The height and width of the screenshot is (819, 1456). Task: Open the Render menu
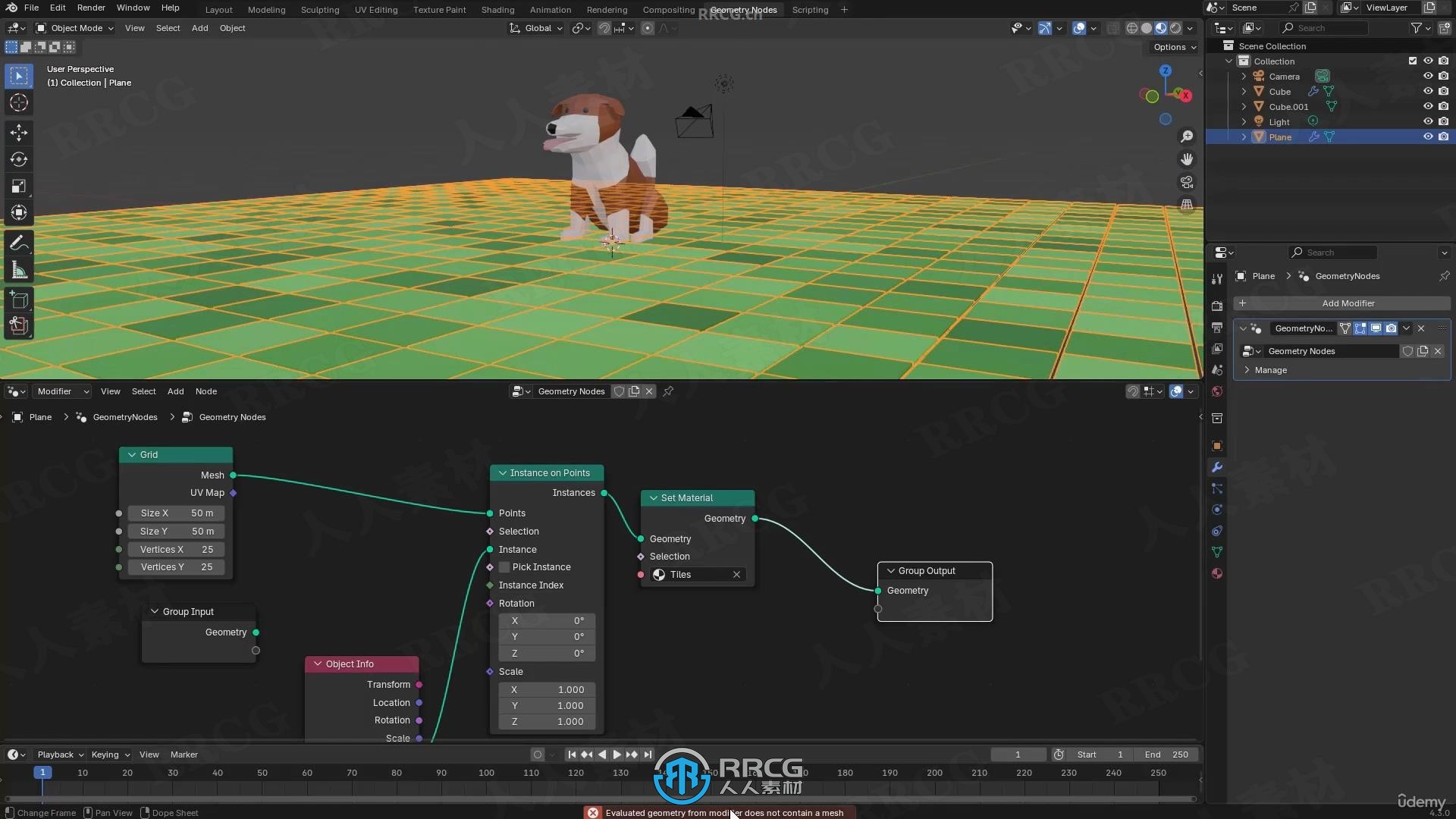(91, 8)
